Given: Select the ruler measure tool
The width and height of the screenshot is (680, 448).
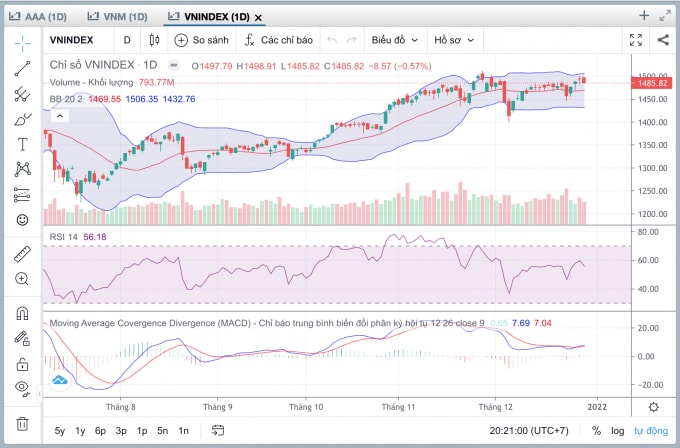Looking at the screenshot, I should tap(22, 254).
